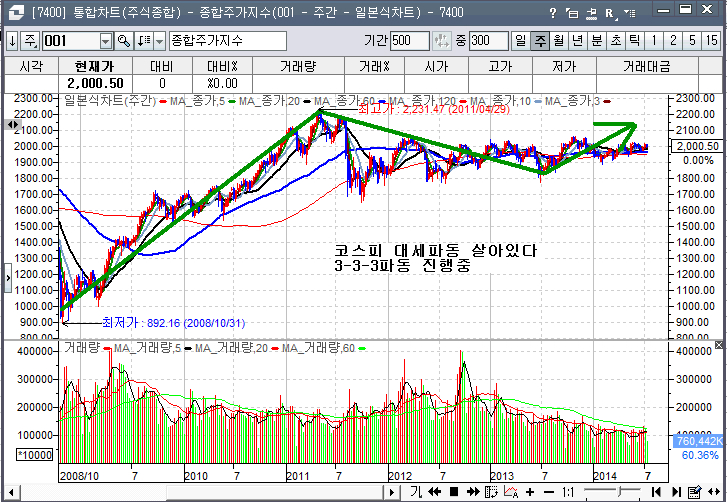
Task: Click the plus zoom-in icon
Action: pyautogui.click(x=530, y=492)
